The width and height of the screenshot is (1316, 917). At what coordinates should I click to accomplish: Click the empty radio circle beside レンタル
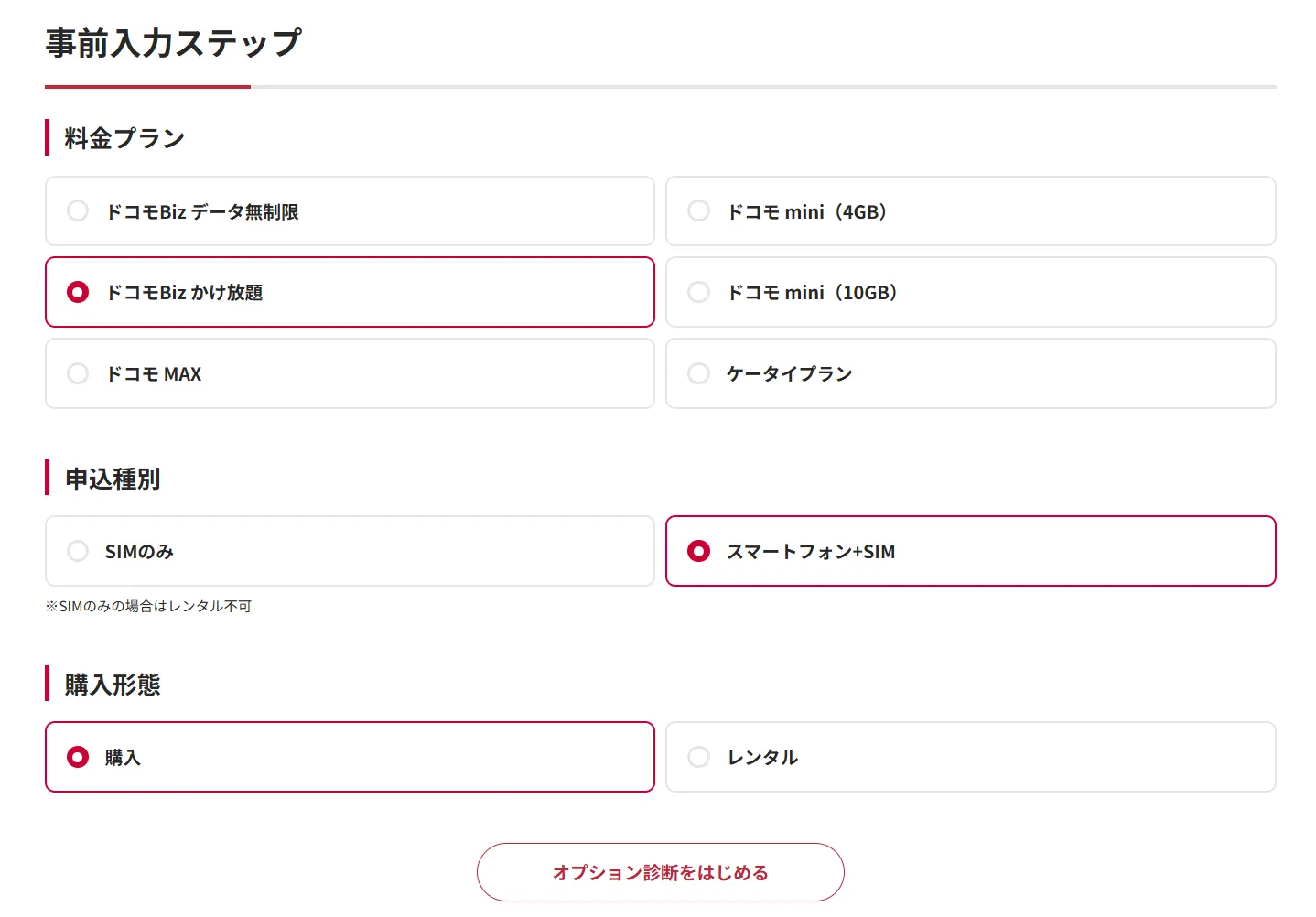698,757
